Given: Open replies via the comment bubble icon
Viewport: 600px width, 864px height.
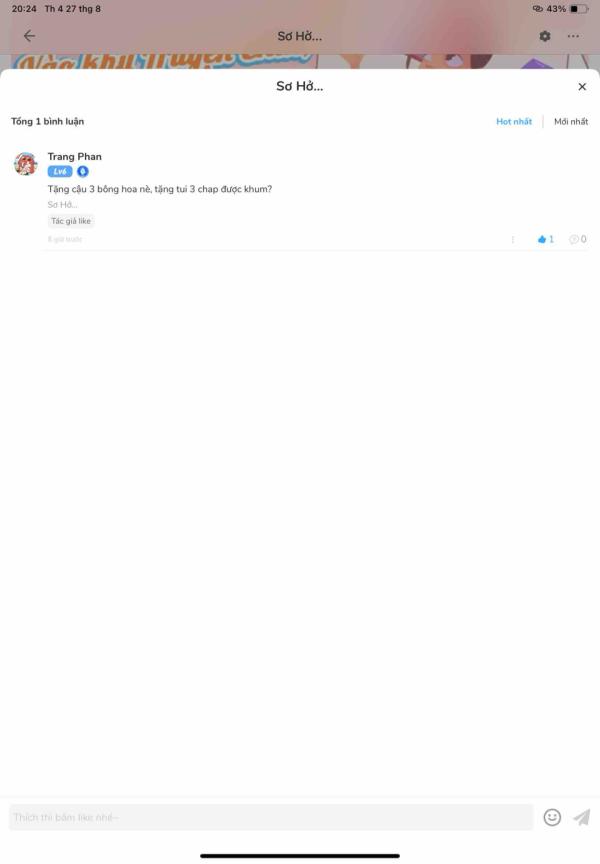Looking at the screenshot, I should click(577, 239).
